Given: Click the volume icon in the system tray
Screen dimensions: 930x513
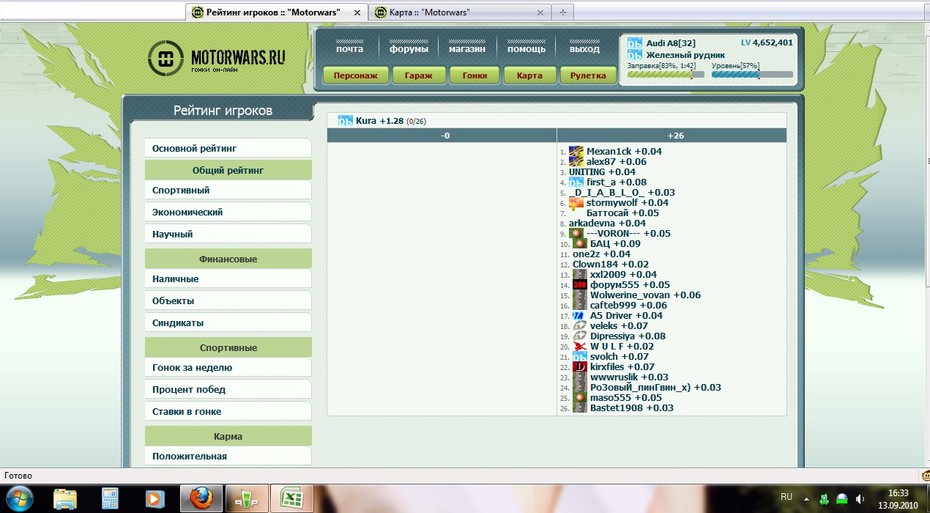Looking at the screenshot, I should [x=861, y=497].
